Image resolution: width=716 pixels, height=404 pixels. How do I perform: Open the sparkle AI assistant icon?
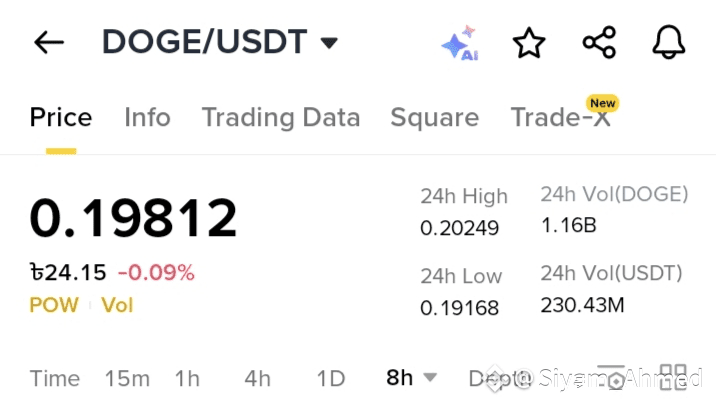[x=460, y=42]
